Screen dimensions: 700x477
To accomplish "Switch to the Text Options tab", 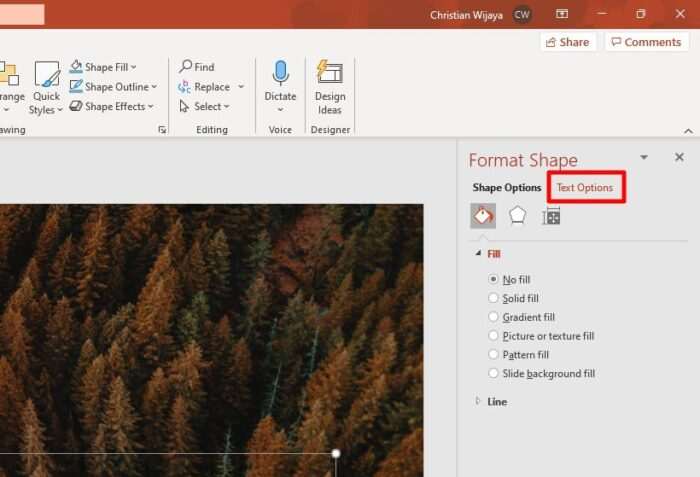I will [584, 188].
